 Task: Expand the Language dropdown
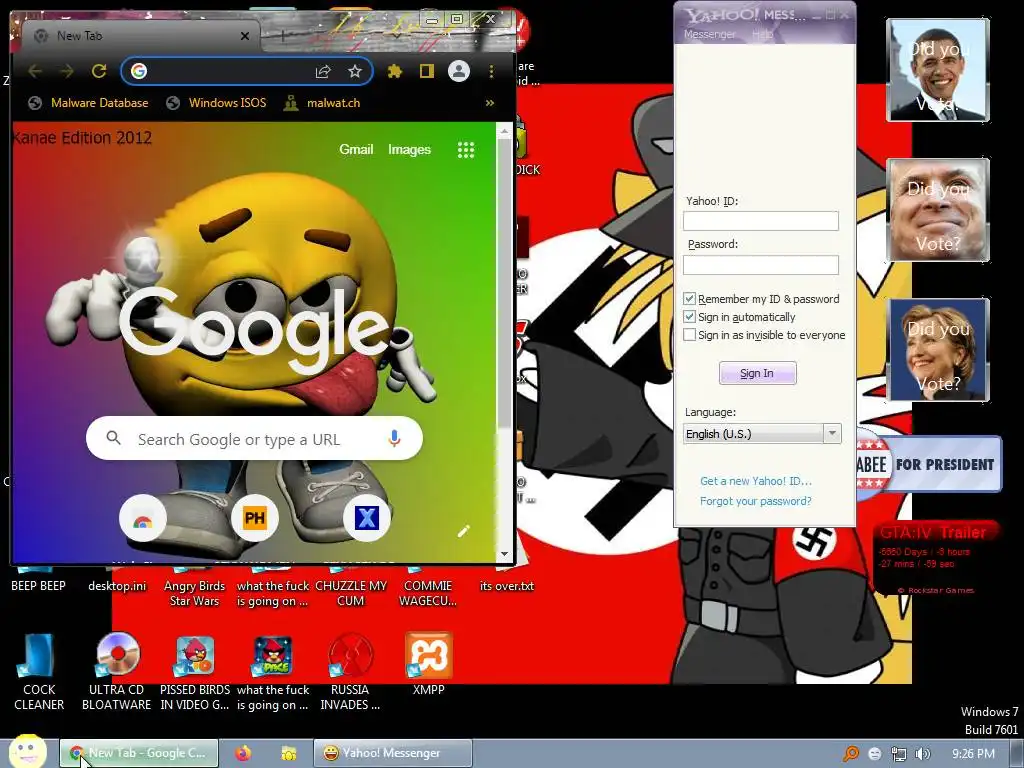832,434
